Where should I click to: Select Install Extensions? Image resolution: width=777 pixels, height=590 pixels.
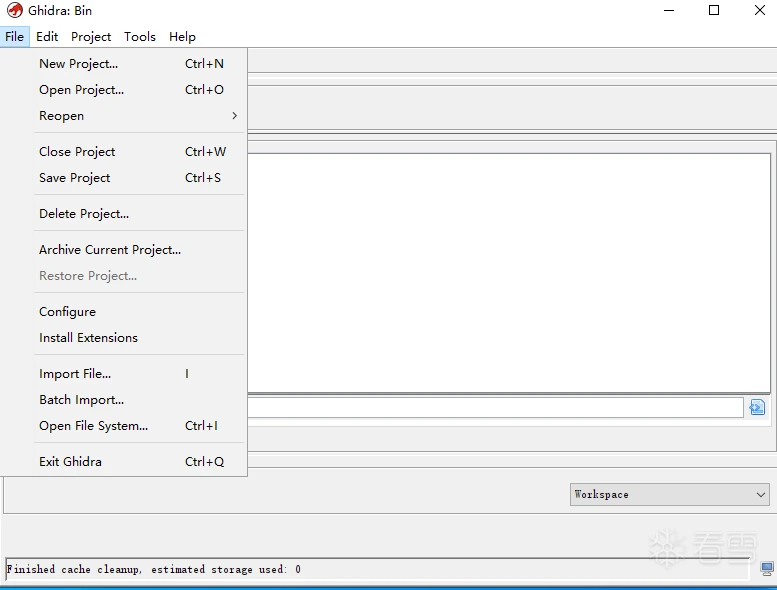click(88, 338)
